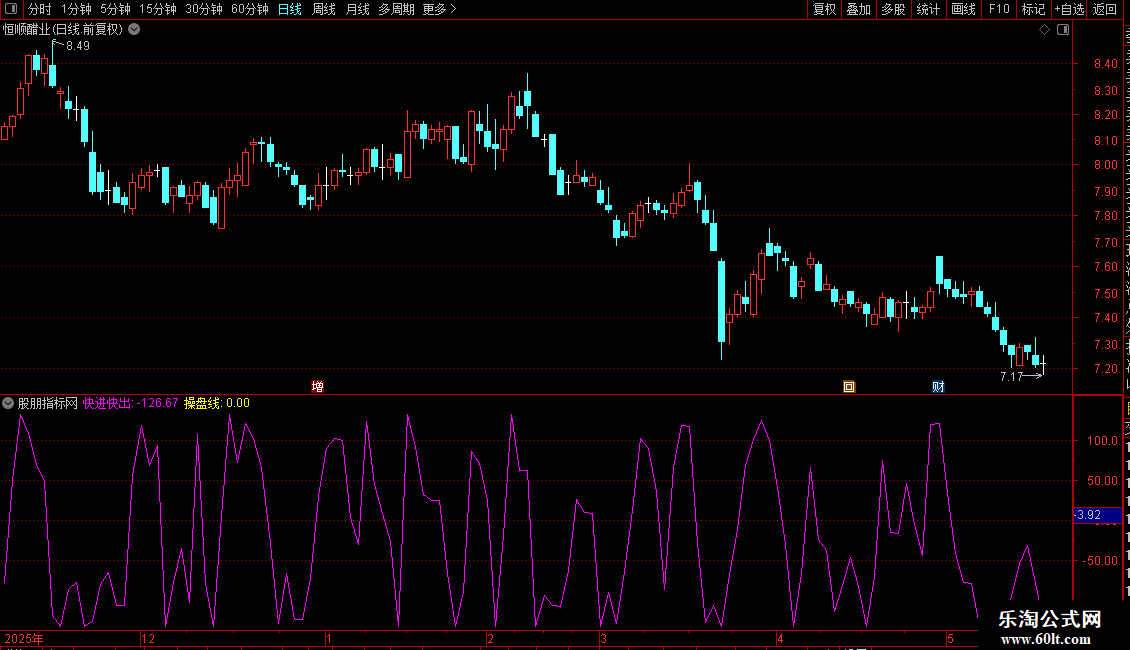Click the 返回 back button
The image size is (1130, 650).
pos(1104,9)
